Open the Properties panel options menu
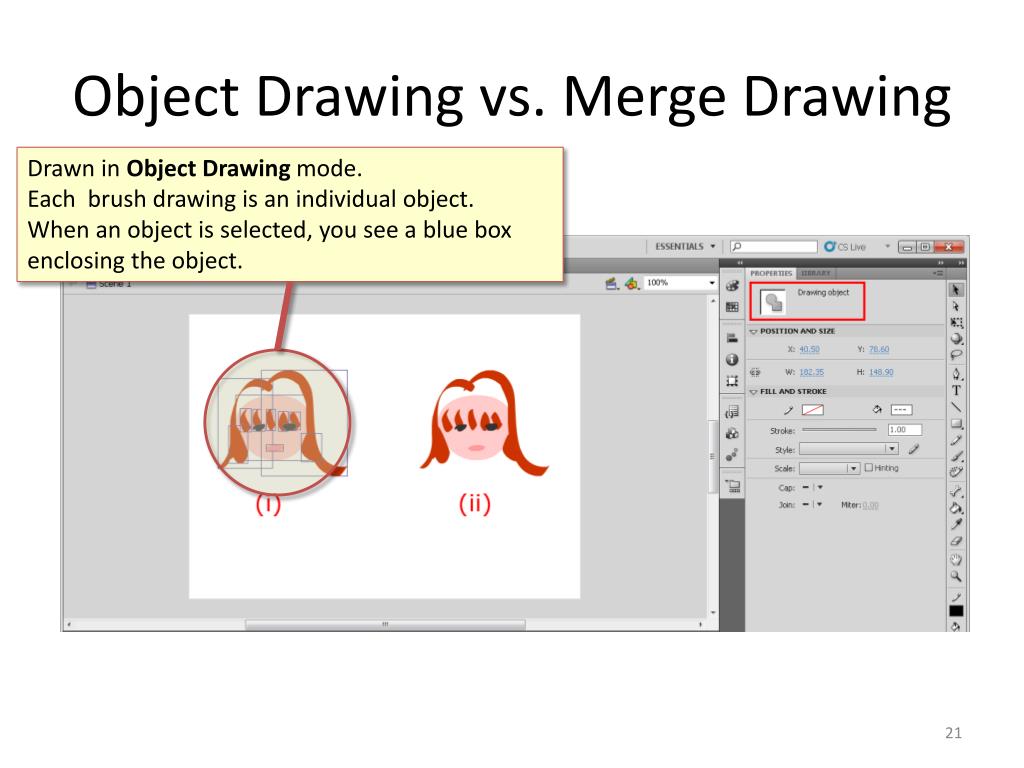Viewport: 1024px width, 768px height. click(x=938, y=273)
